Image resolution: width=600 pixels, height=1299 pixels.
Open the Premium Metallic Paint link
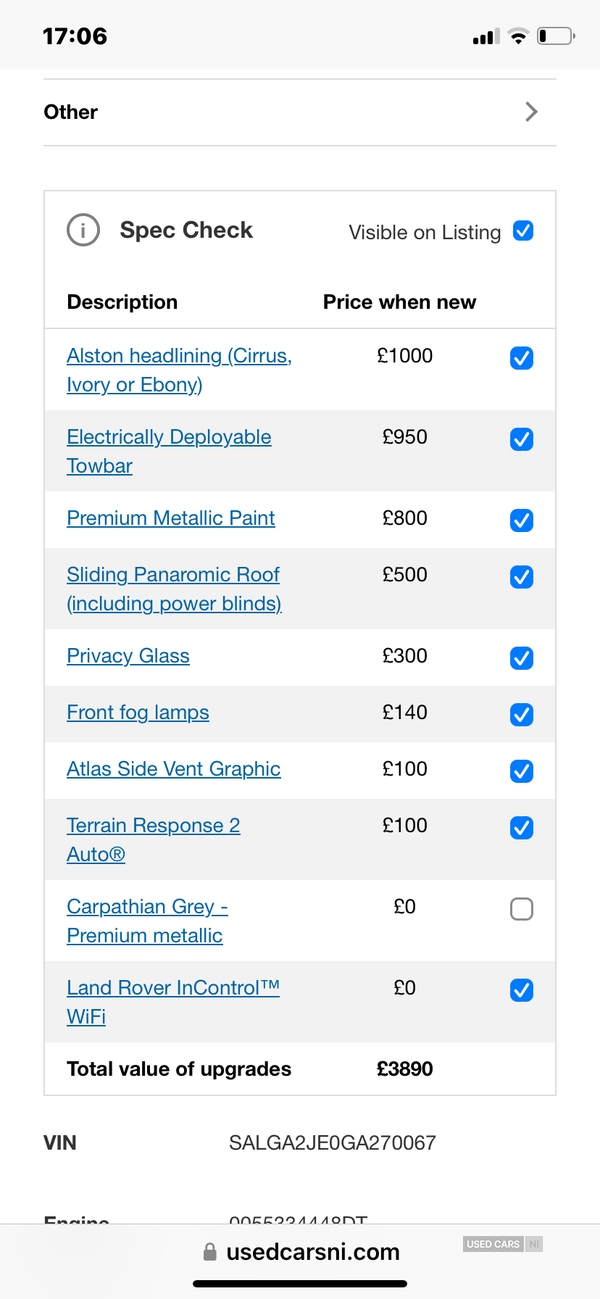171,518
